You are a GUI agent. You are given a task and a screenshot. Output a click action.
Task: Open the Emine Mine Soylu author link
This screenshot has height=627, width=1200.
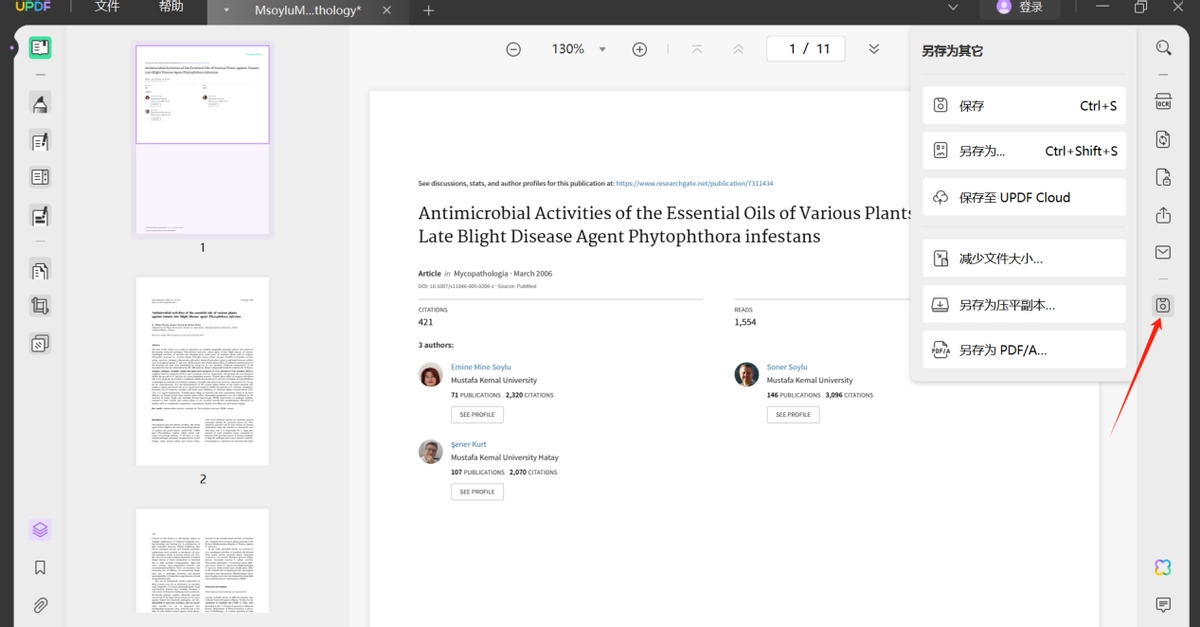(480, 367)
